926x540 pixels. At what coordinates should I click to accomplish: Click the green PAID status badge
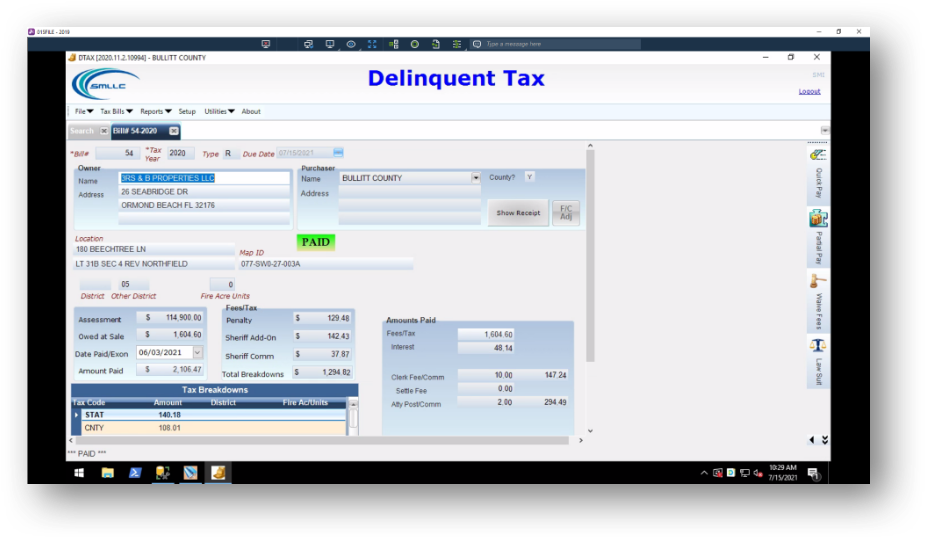(316, 242)
